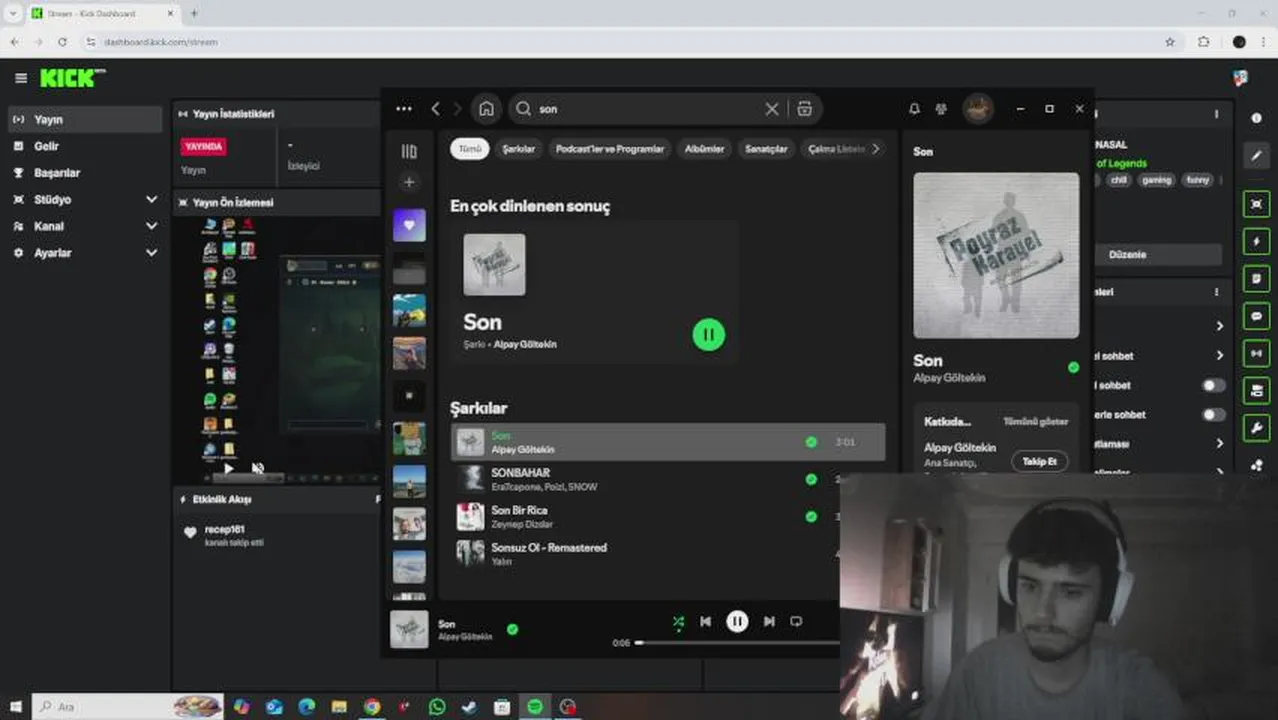This screenshot has height=720, width=1278.
Task: Open the first chevron row in Kick chat settings
Action: point(1219,326)
